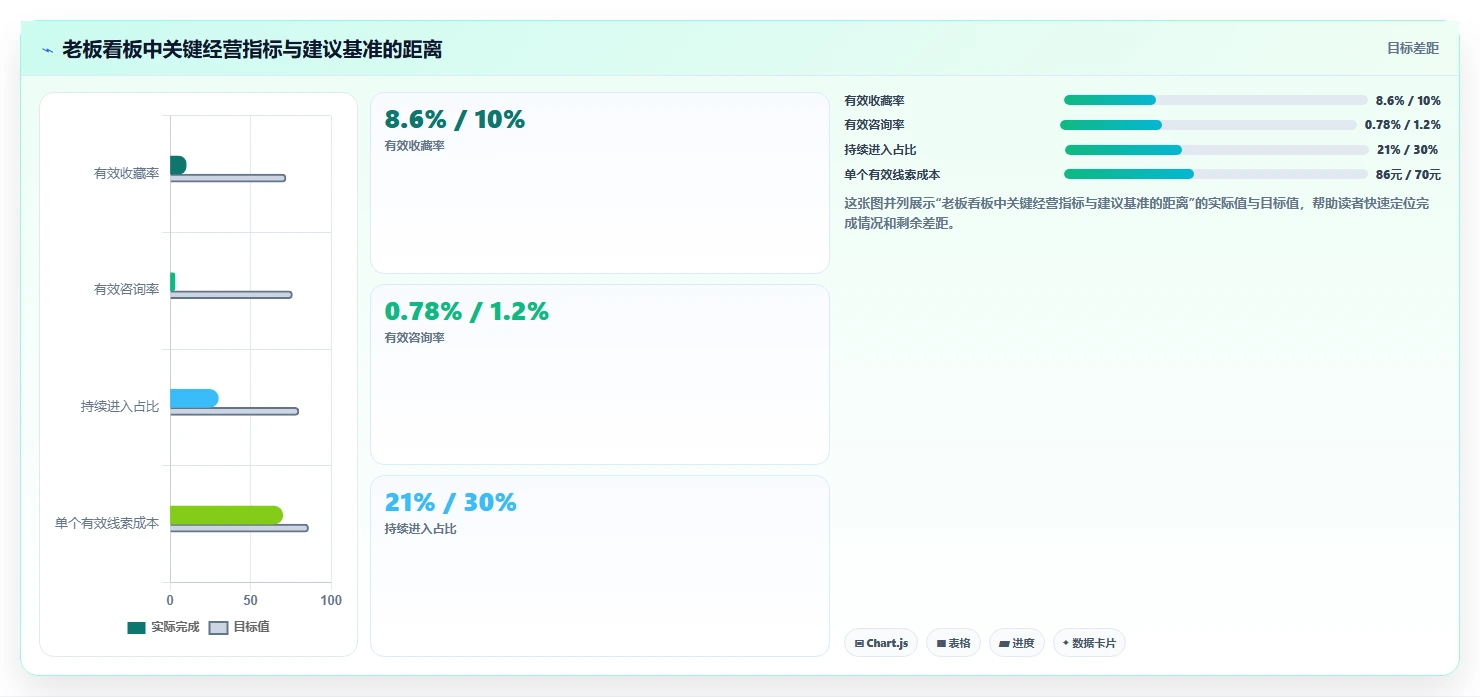
Task: Click the blue 持续进入占比 actual bar
Action: point(194,398)
